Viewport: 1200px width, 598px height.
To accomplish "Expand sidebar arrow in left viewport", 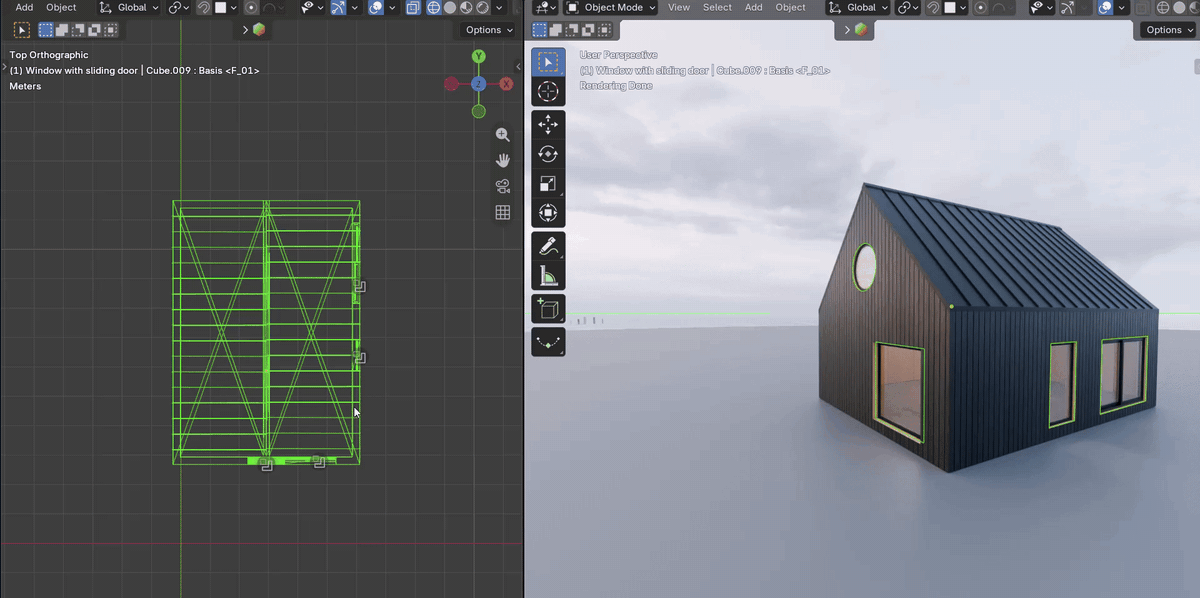I will point(518,67).
